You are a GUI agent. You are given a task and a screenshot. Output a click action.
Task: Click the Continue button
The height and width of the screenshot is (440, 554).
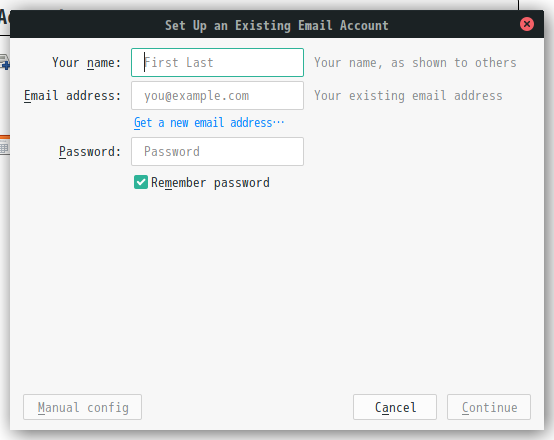489,407
